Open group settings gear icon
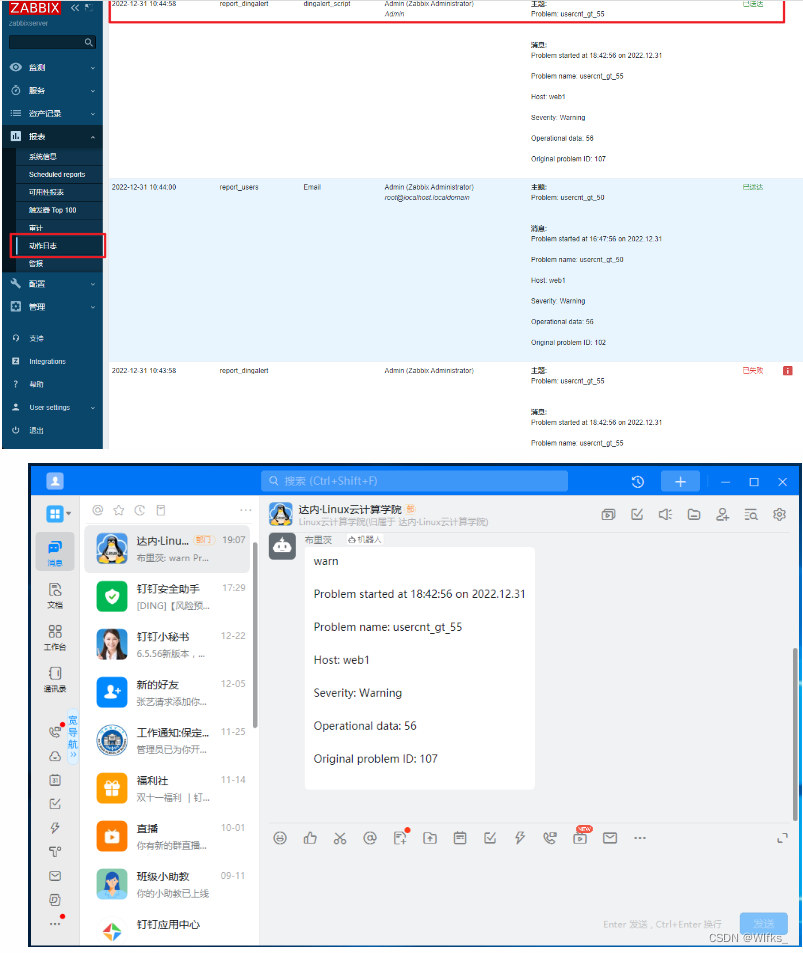The height and width of the screenshot is (953, 803). coord(779,515)
